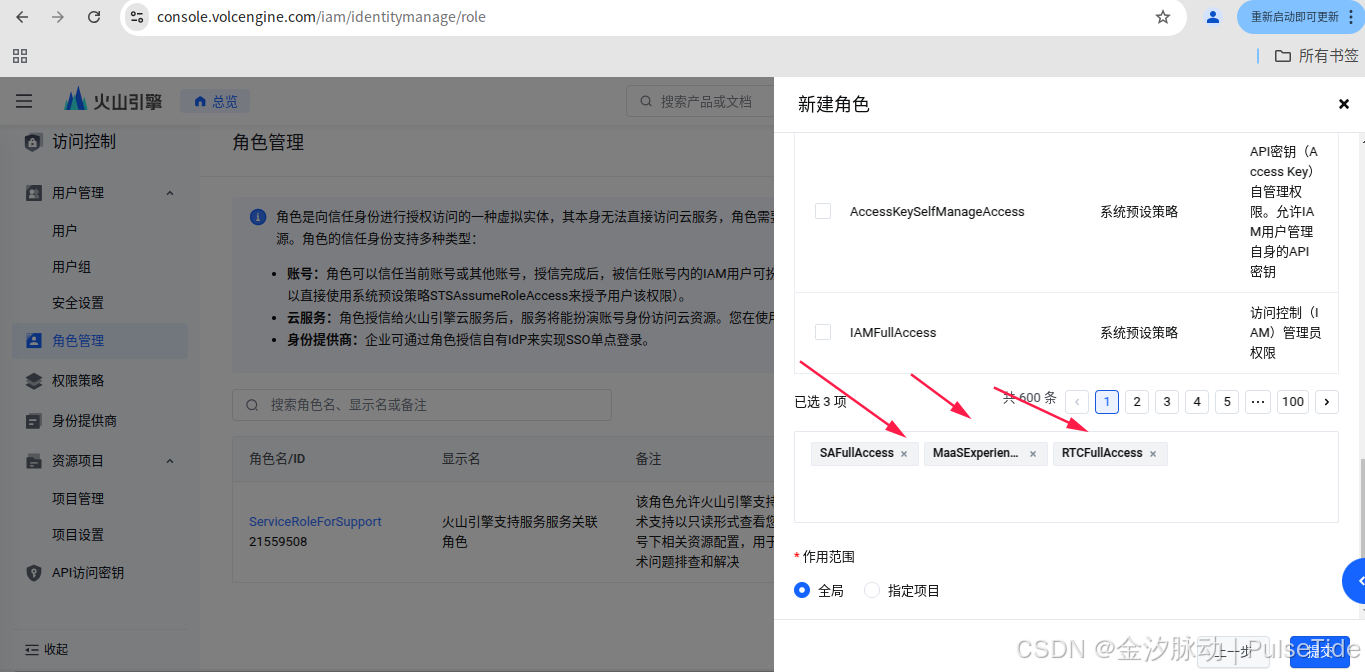This screenshot has height=672, width=1365.
Task: Click the 搜索产品或文档 search box
Action: 700,101
